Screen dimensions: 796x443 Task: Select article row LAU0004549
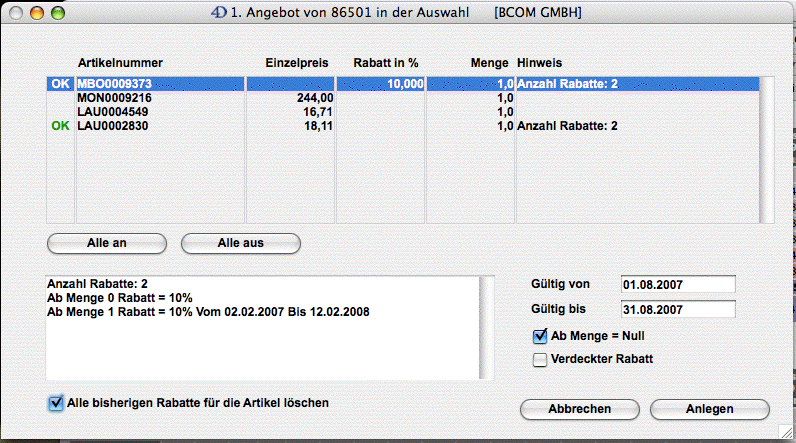160,113
